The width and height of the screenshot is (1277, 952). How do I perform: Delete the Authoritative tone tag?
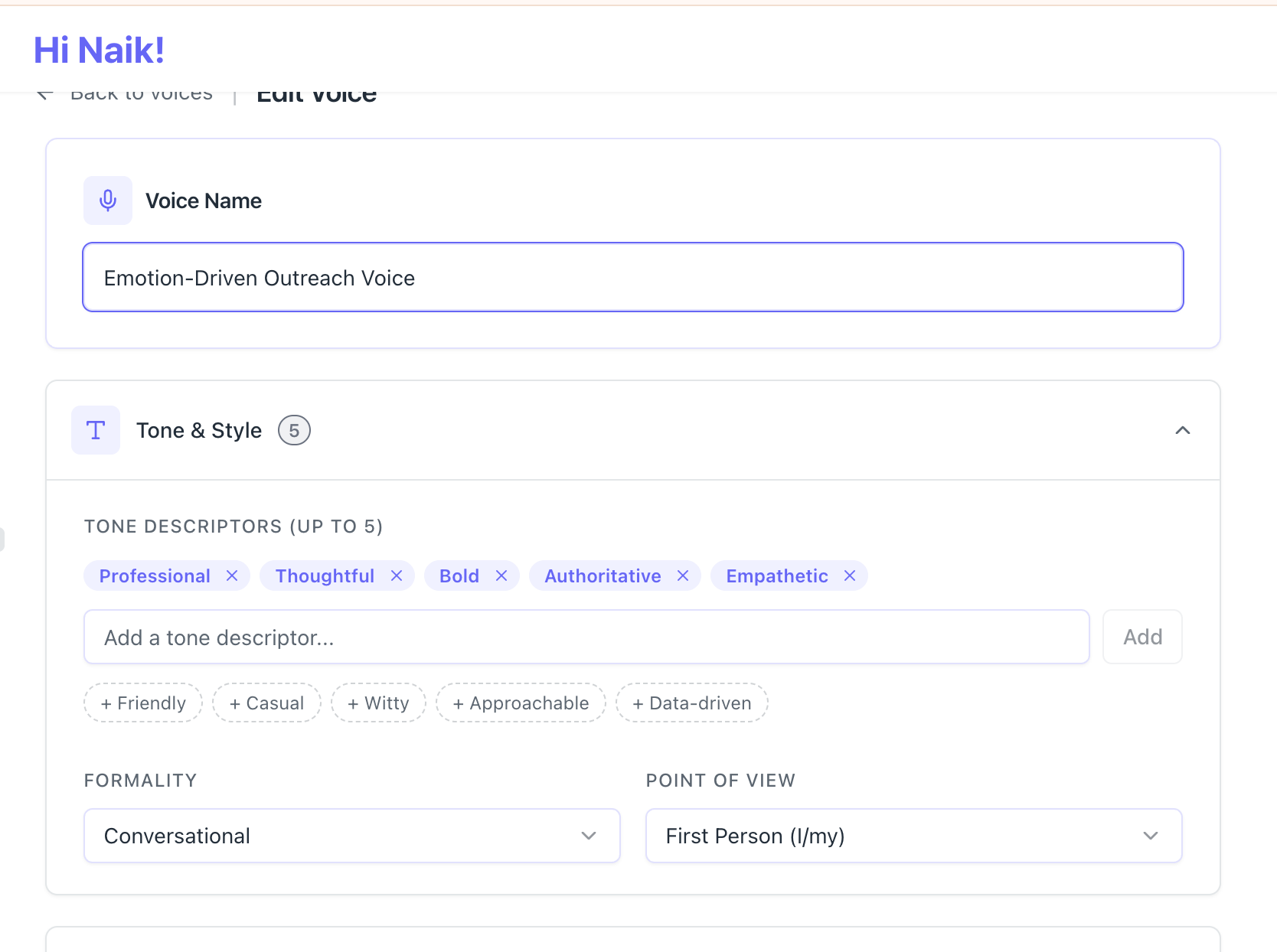tap(683, 575)
